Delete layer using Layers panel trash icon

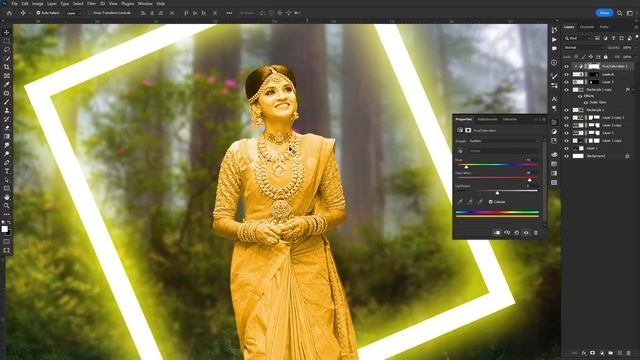(x=629, y=353)
